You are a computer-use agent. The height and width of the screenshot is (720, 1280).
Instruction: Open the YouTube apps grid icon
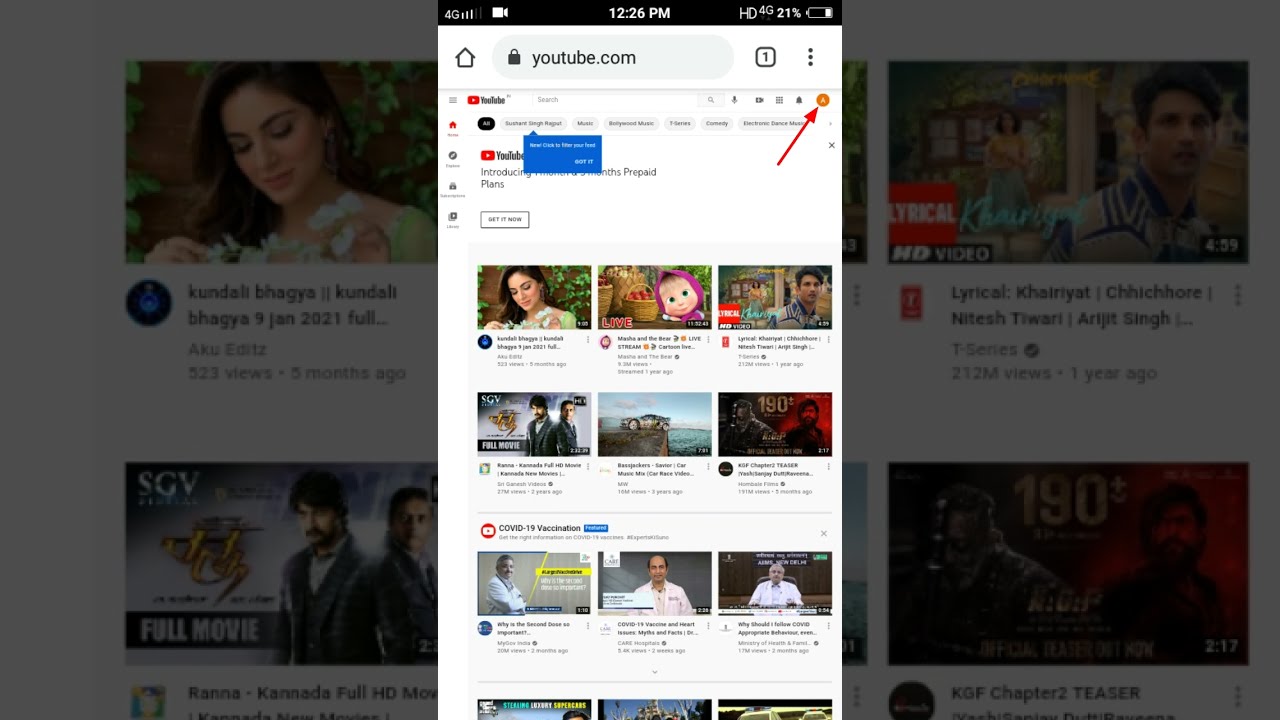pyautogui.click(x=779, y=100)
